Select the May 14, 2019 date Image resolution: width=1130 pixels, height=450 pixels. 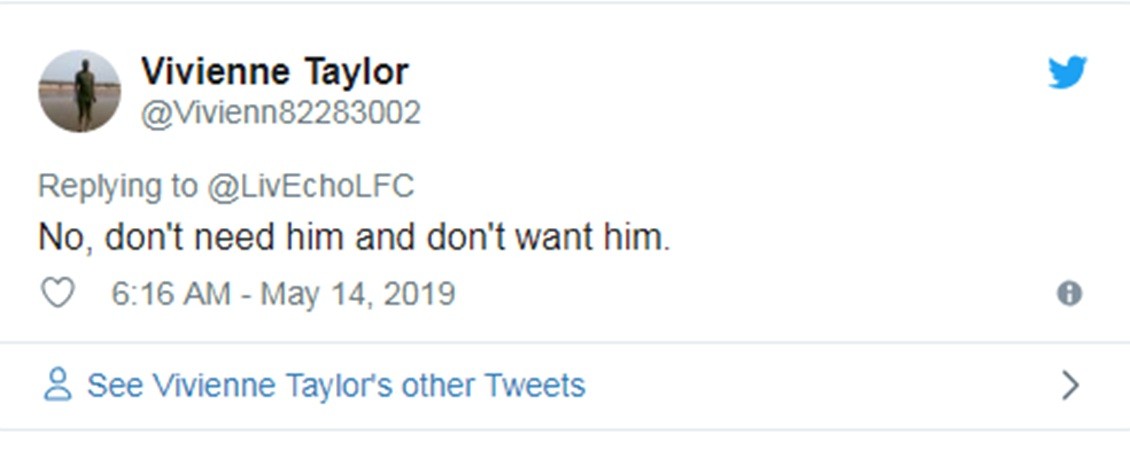click(358, 294)
